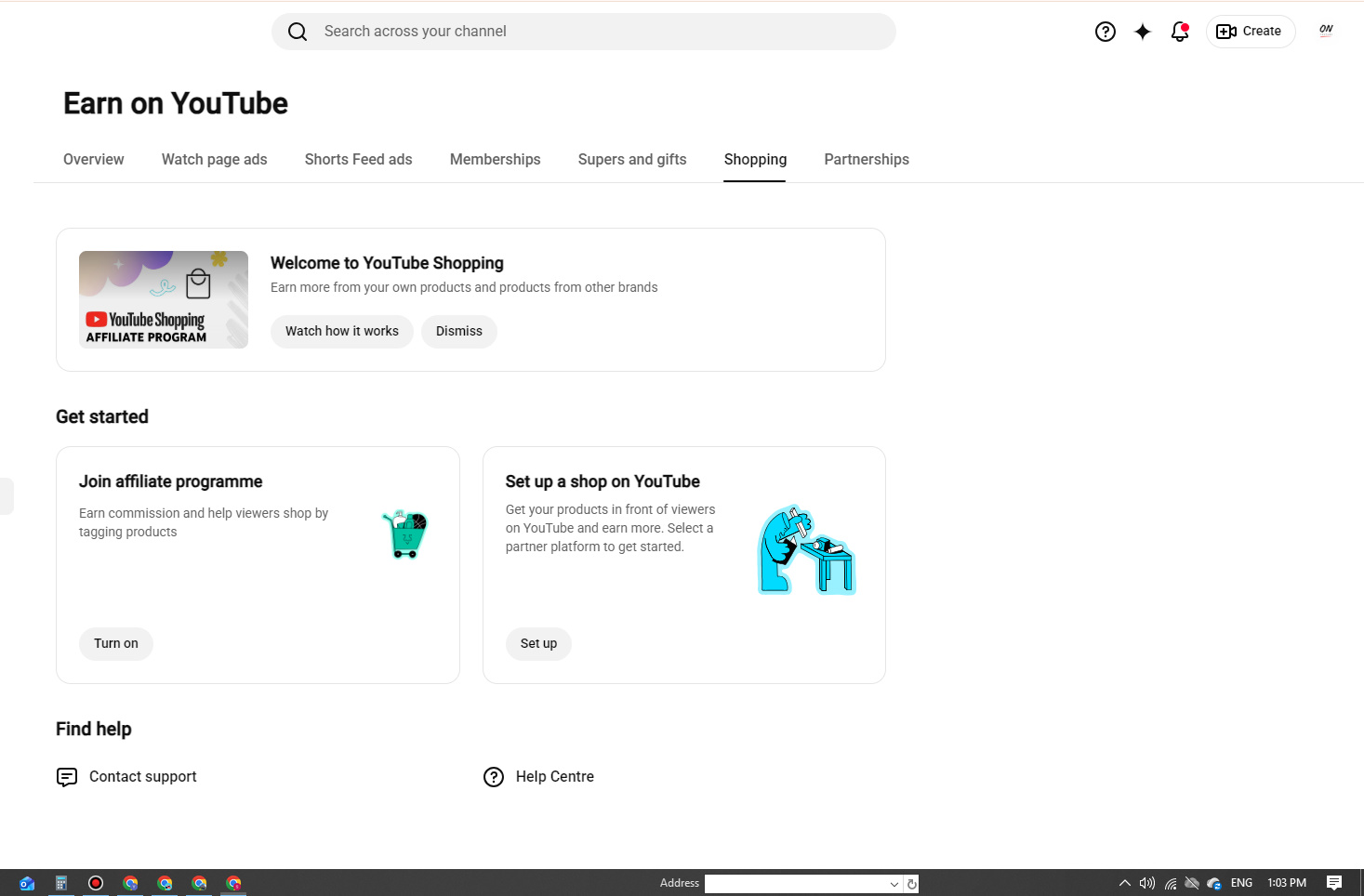The width and height of the screenshot is (1364, 896).
Task: Select the Memberships tab
Action: (x=496, y=160)
